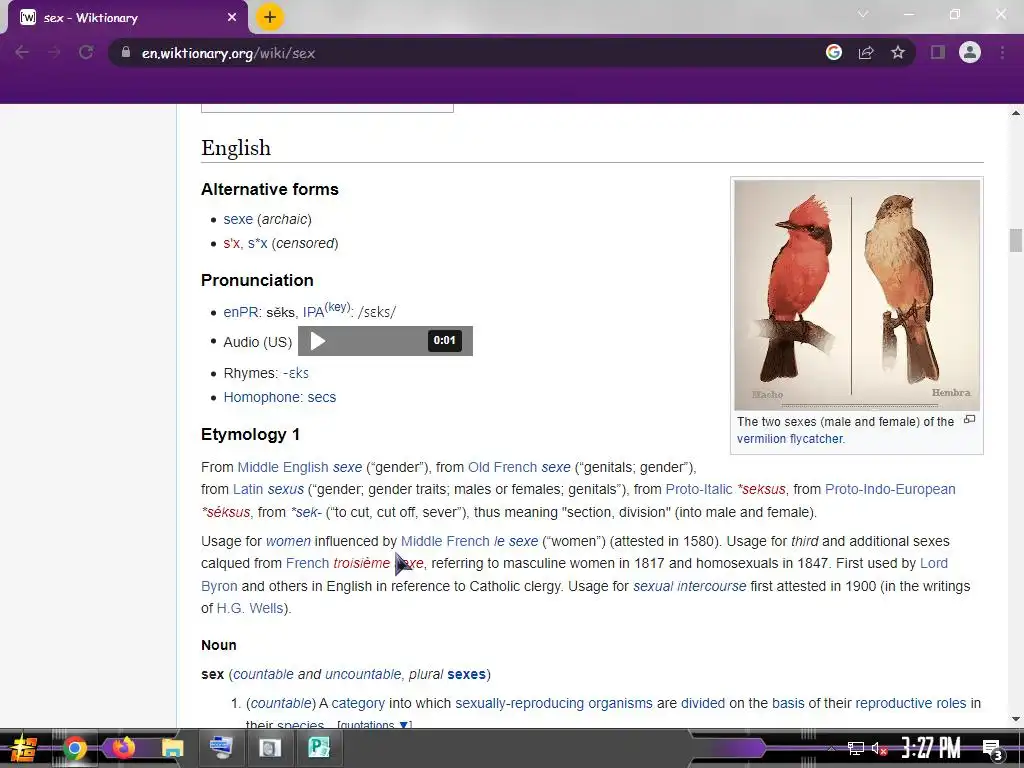This screenshot has width=1024, height=768.
Task: Open the 'le sexe' link
Action: pyautogui.click(x=516, y=541)
